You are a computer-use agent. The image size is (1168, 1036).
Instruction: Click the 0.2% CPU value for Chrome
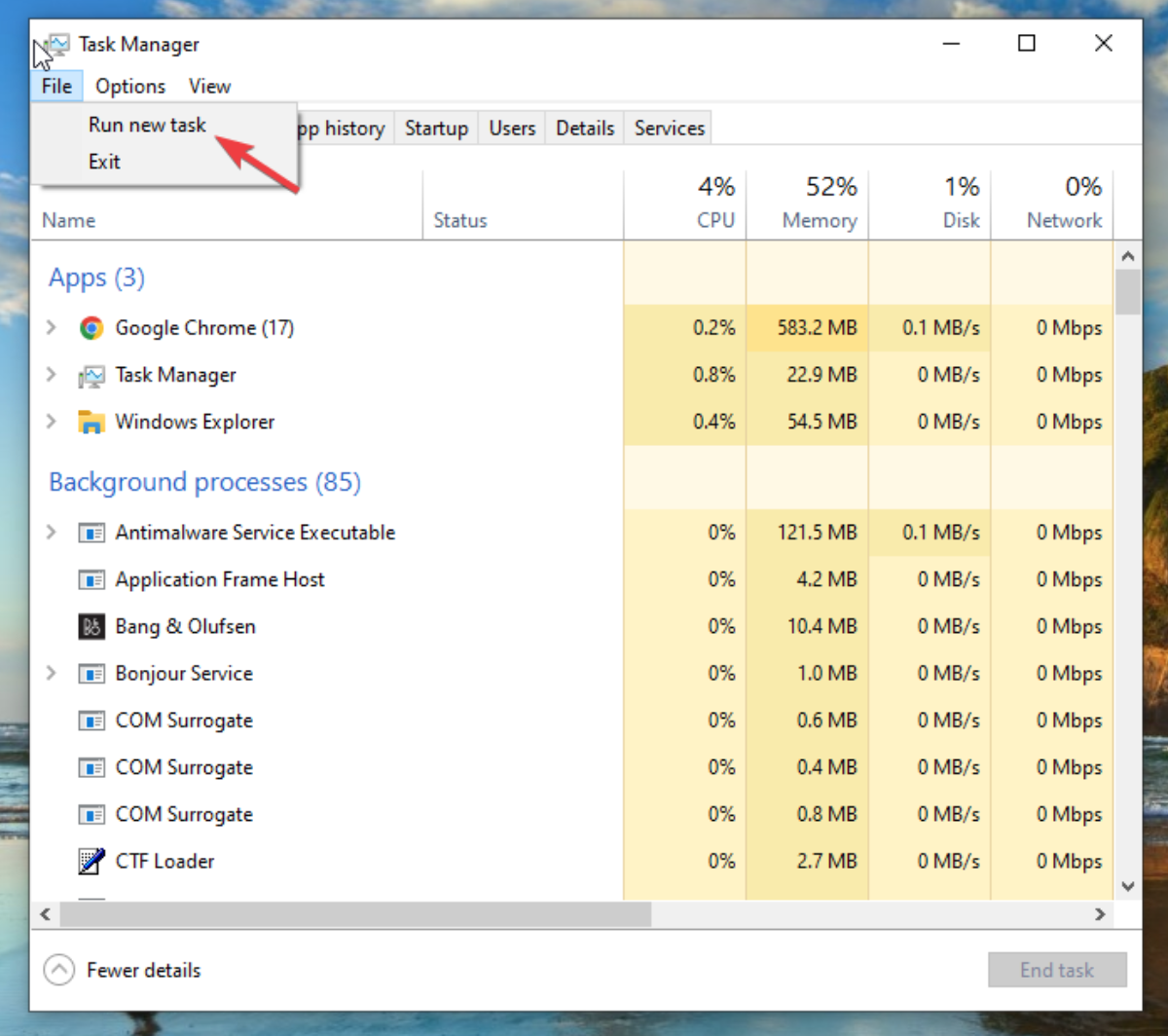click(x=714, y=328)
